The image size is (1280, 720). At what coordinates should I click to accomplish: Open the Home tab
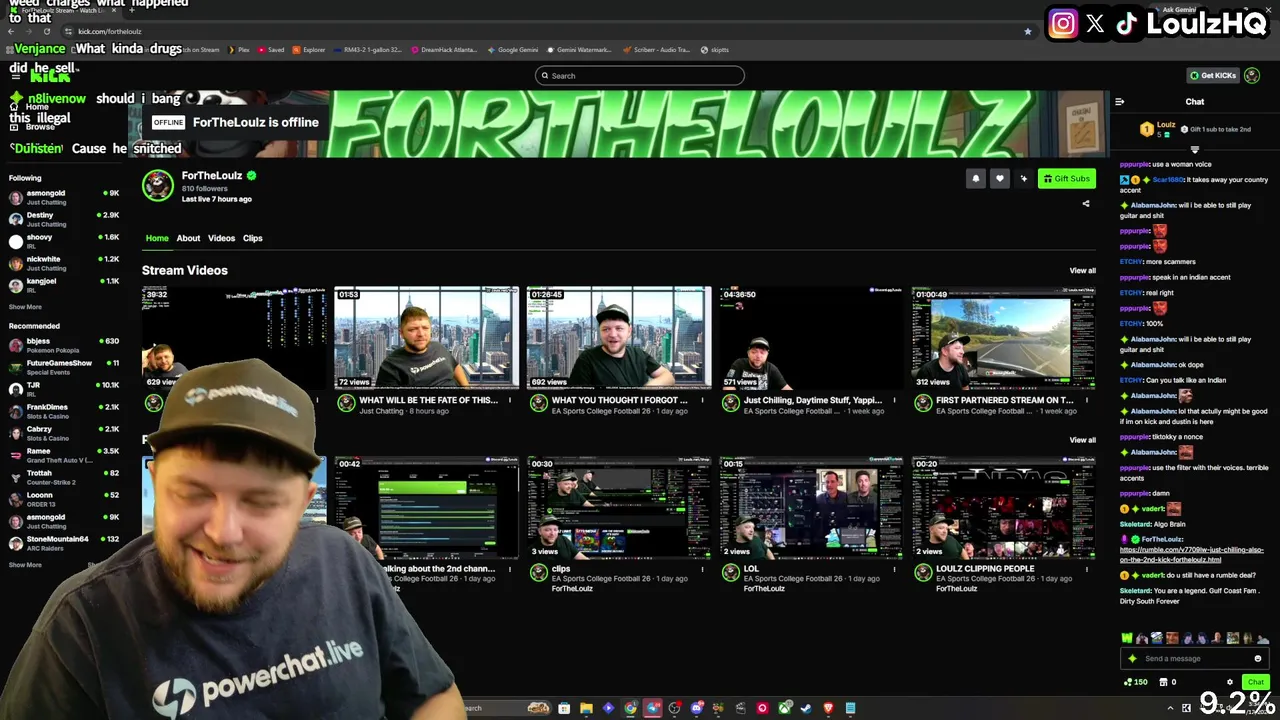pos(157,238)
